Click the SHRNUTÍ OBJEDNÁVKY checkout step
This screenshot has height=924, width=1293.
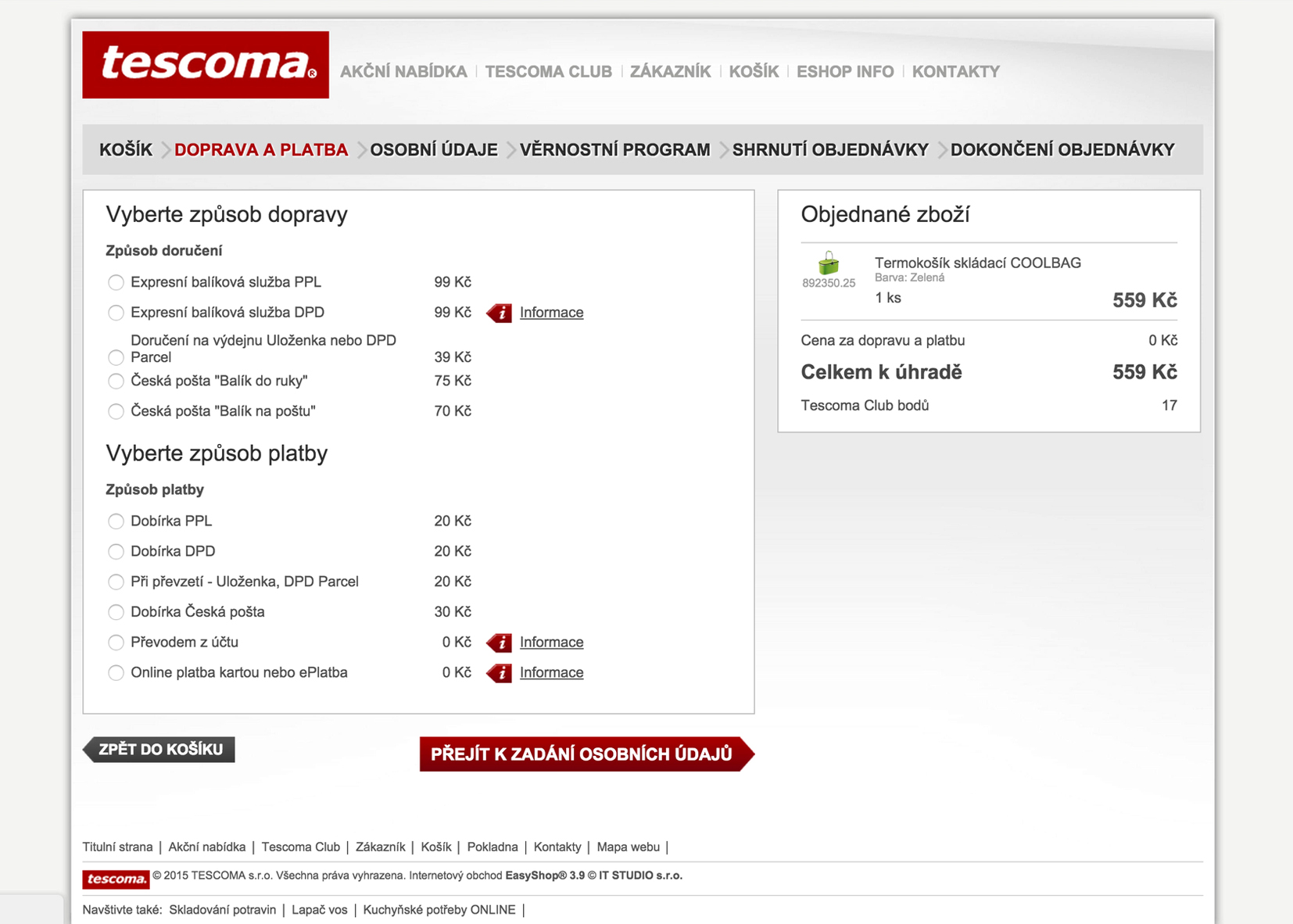[830, 150]
